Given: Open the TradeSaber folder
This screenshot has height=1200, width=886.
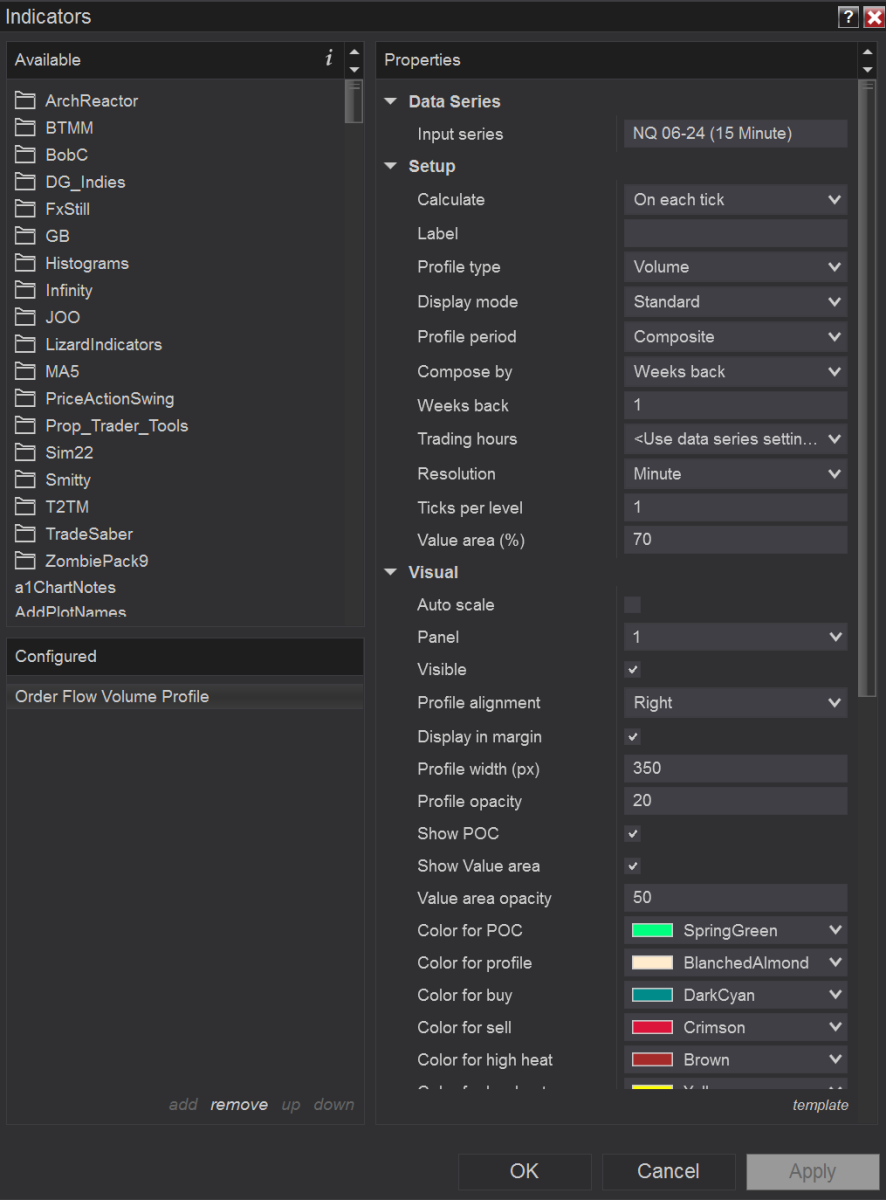Looking at the screenshot, I should (89, 534).
